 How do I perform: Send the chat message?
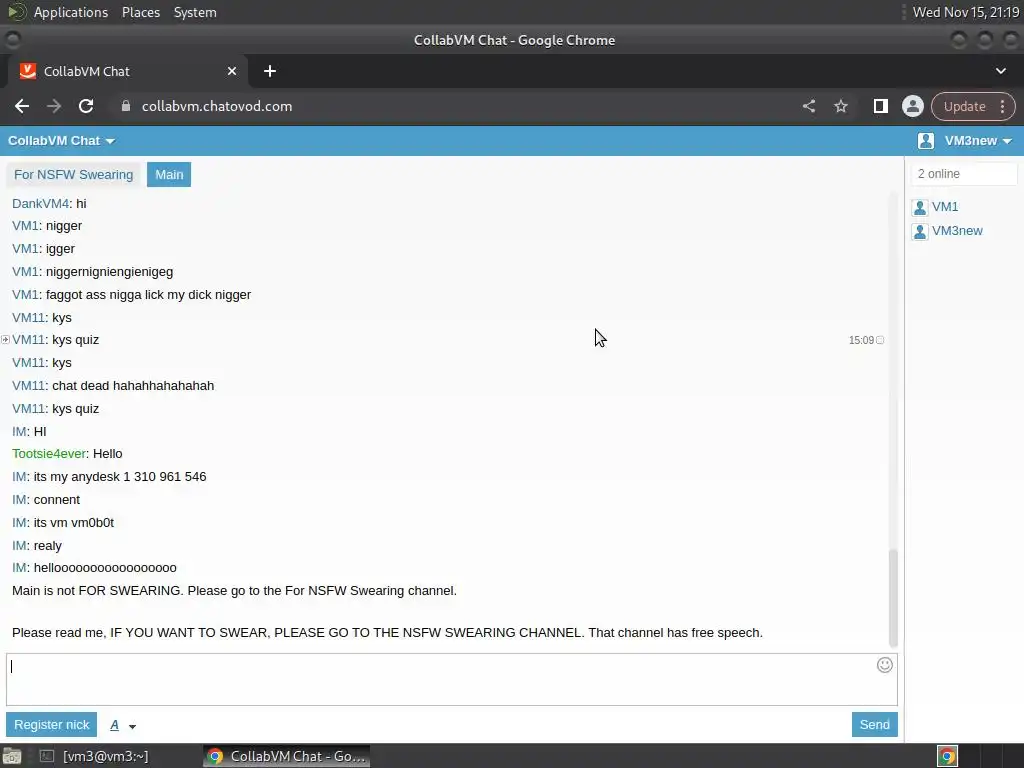[x=874, y=725]
